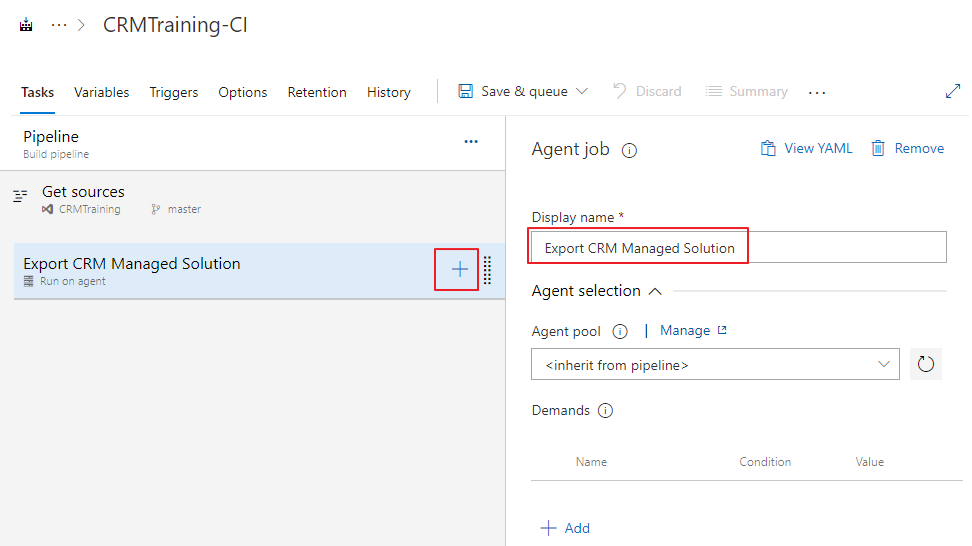
Task: Click the Display name input field
Action: click(x=738, y=248)
